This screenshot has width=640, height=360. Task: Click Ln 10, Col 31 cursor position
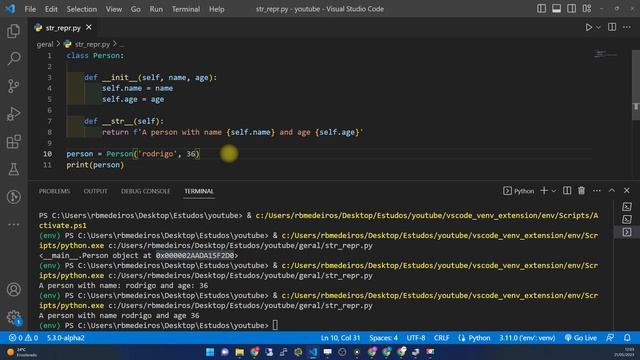(x=340, y=338)
